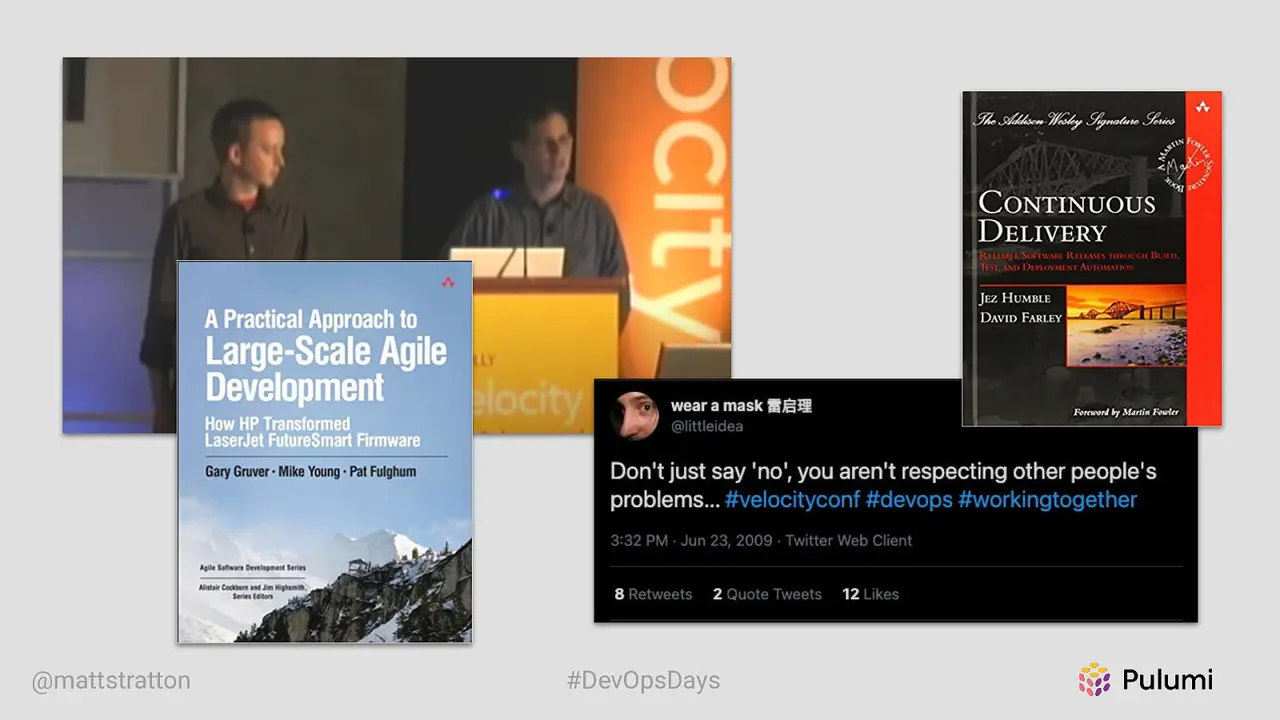Viewport: 1280px width, 720px height.
Task: Click the Addison-Wesley logo on Continuous Delivery cover
Action: coord(1203,105)
